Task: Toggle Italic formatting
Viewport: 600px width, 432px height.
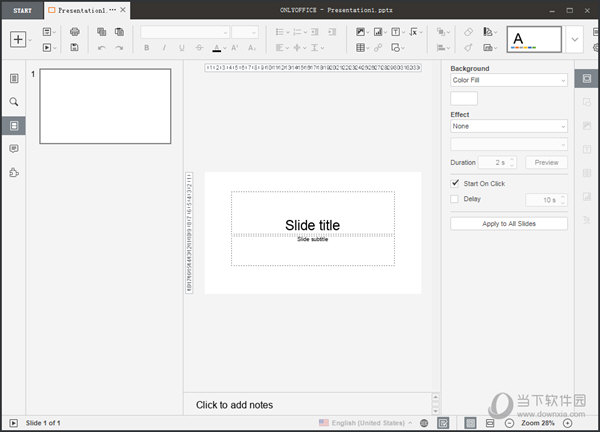Action: (164, 48)
